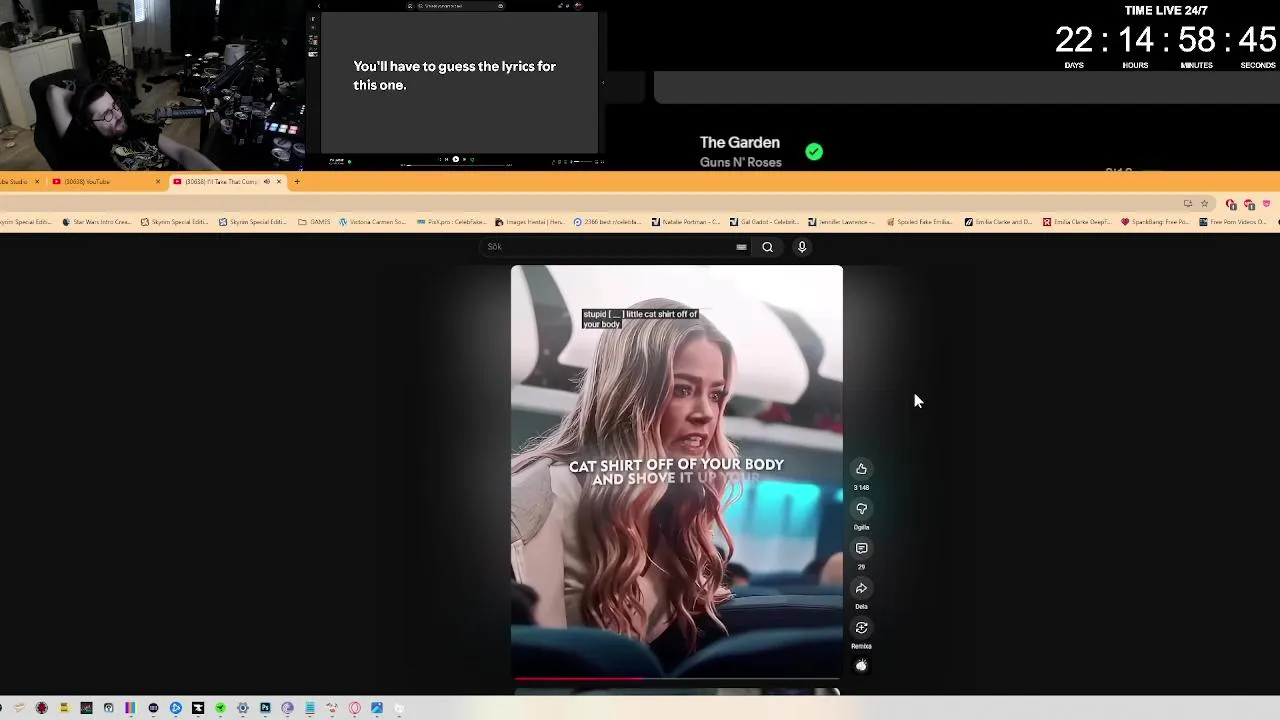Close the I'll Take That Curs... tab
The image size is (1280, 720).
coord(279,181)
